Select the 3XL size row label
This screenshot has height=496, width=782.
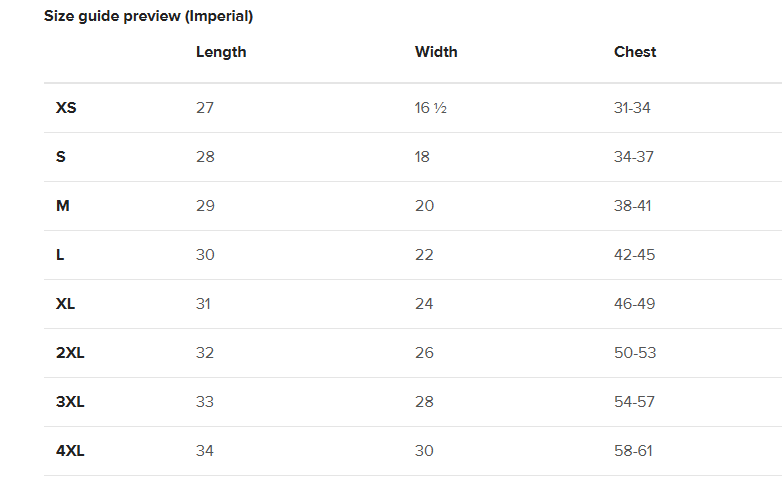click(x=70, y=402)
